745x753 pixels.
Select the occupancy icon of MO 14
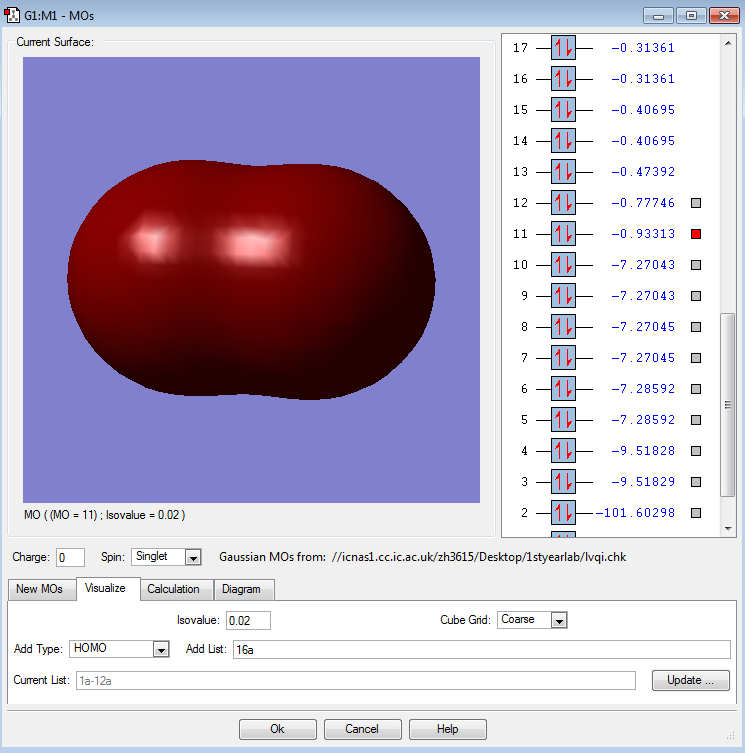(x=563, y=141)
